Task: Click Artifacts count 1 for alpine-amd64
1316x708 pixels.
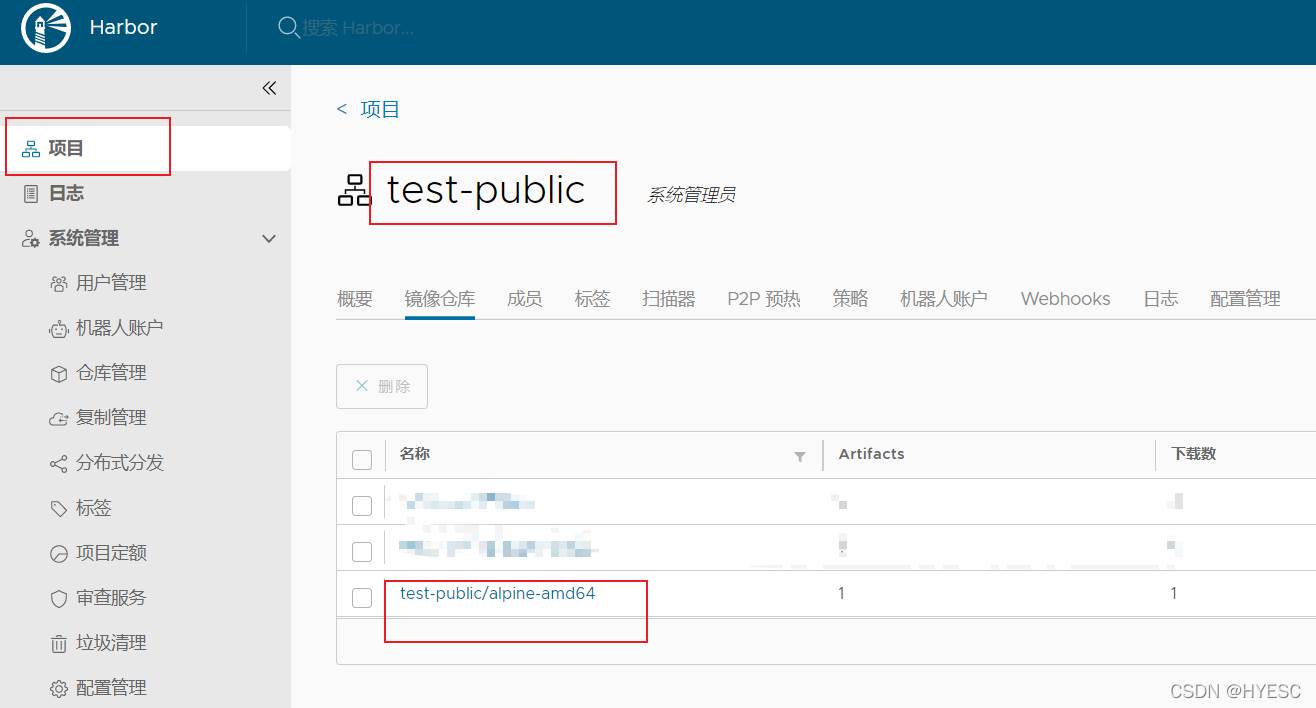Action: [x=842, y=593]
